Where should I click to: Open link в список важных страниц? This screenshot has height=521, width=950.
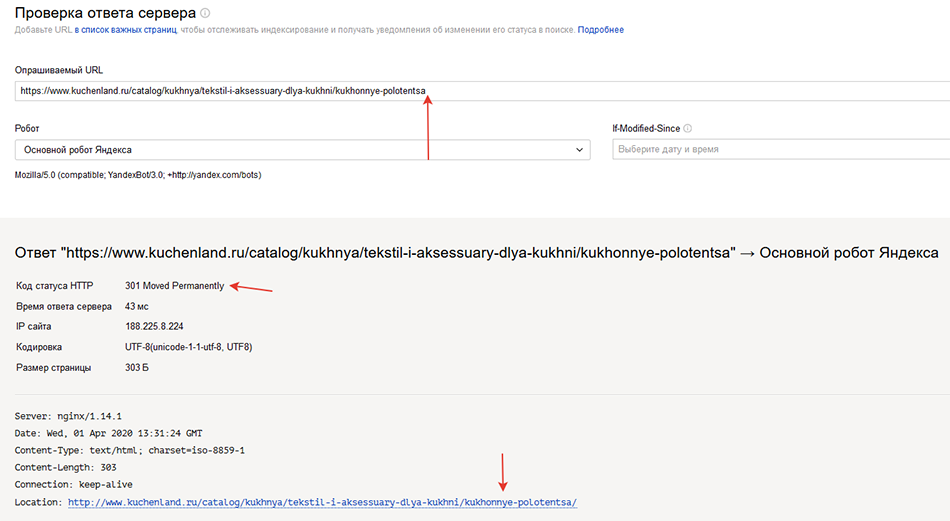coord(125,30)
